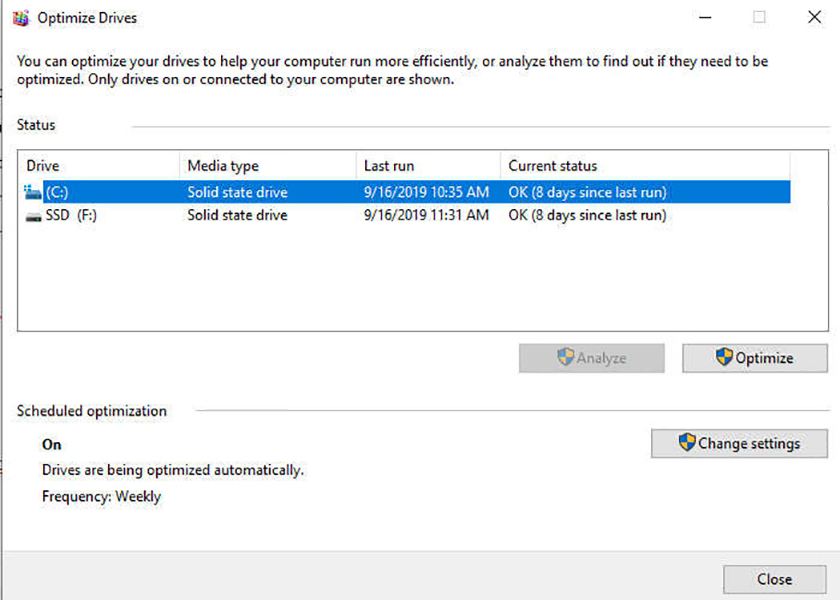Viewport: 840px width, 600px height.
Task: Click the (C:) drive icon
Action: click(x=33, y=191)
